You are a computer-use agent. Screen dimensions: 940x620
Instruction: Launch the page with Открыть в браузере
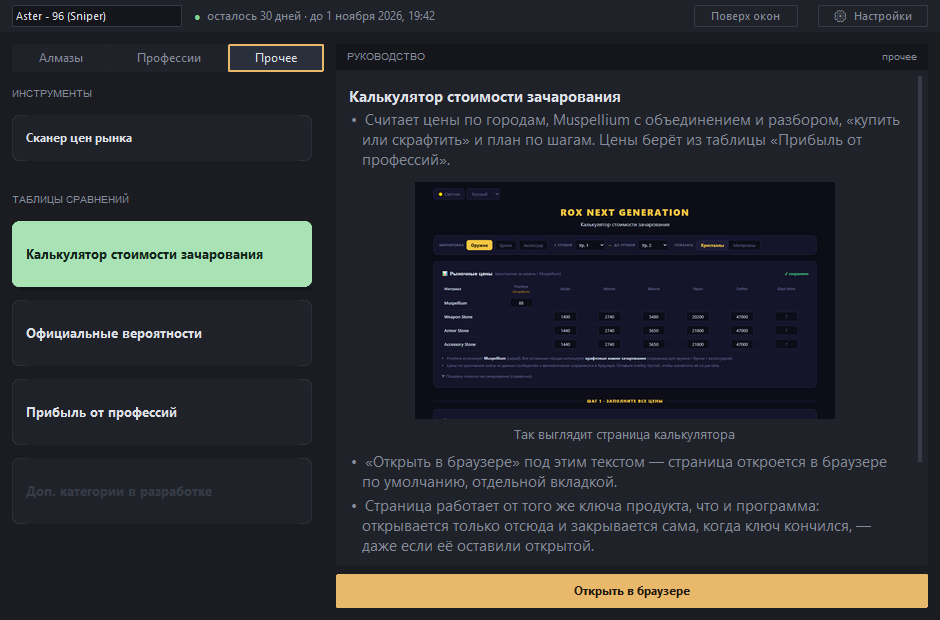tap(632, 591)
